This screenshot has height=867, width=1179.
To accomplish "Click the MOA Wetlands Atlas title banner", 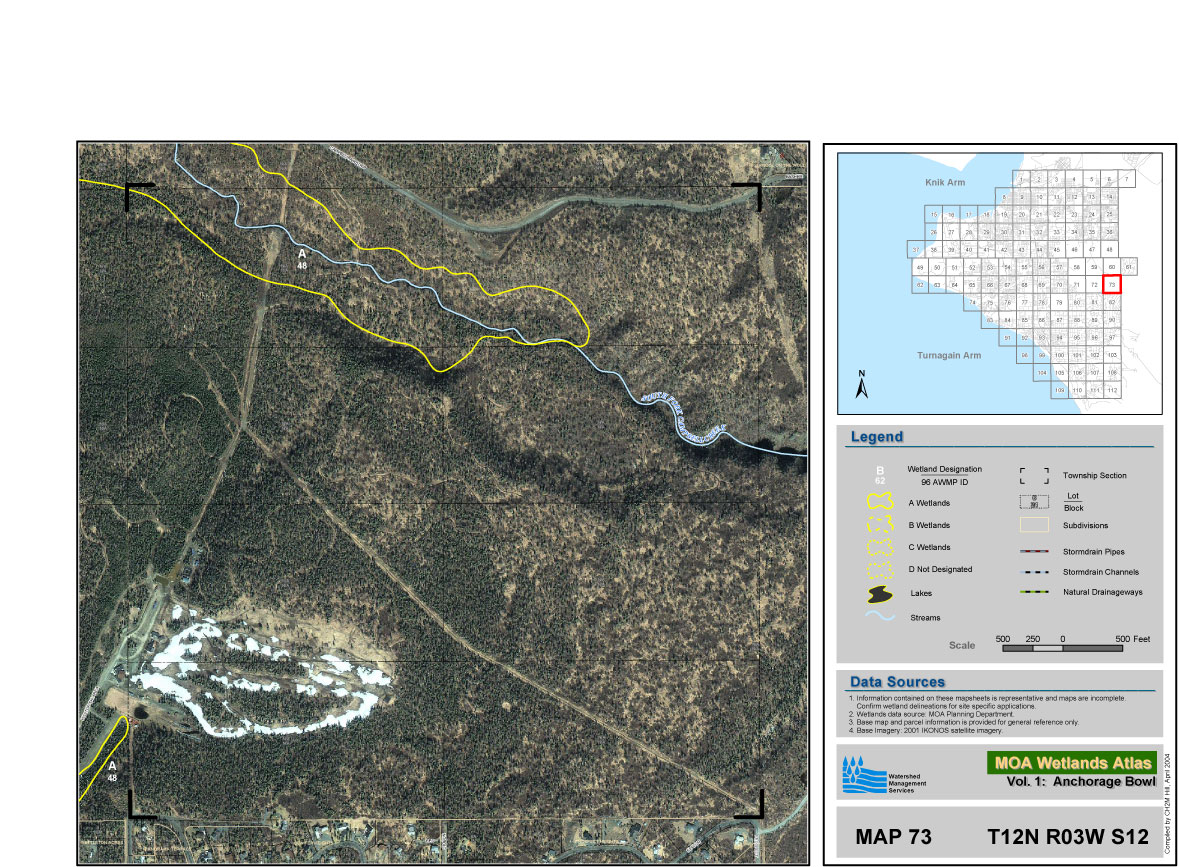I will tap(1072, 763).
